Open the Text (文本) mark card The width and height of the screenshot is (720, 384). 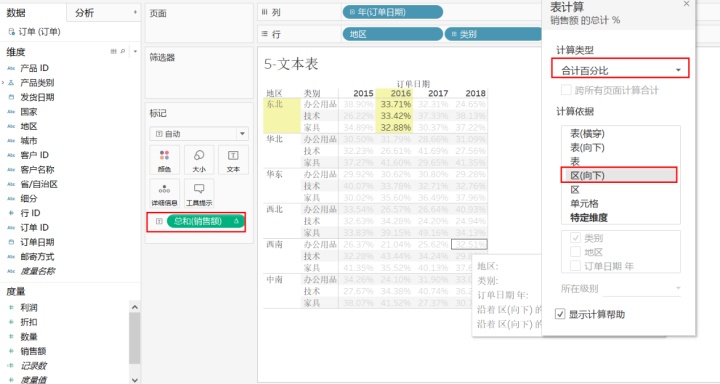(x=233, y=160)
